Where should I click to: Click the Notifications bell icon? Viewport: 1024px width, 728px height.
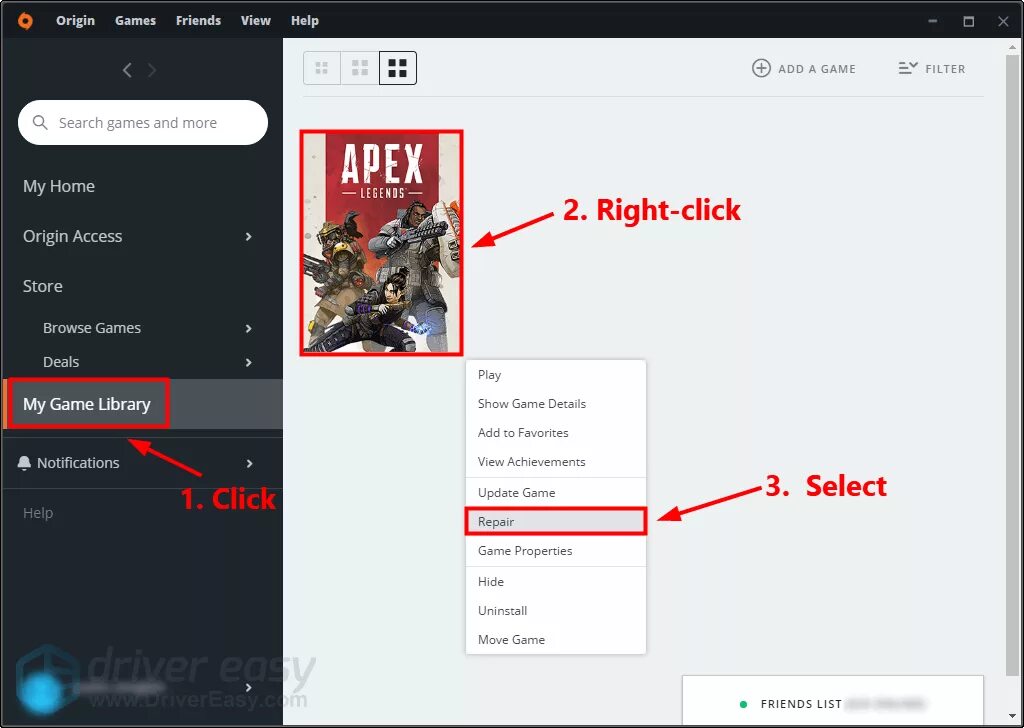click(x=24, y=463)
